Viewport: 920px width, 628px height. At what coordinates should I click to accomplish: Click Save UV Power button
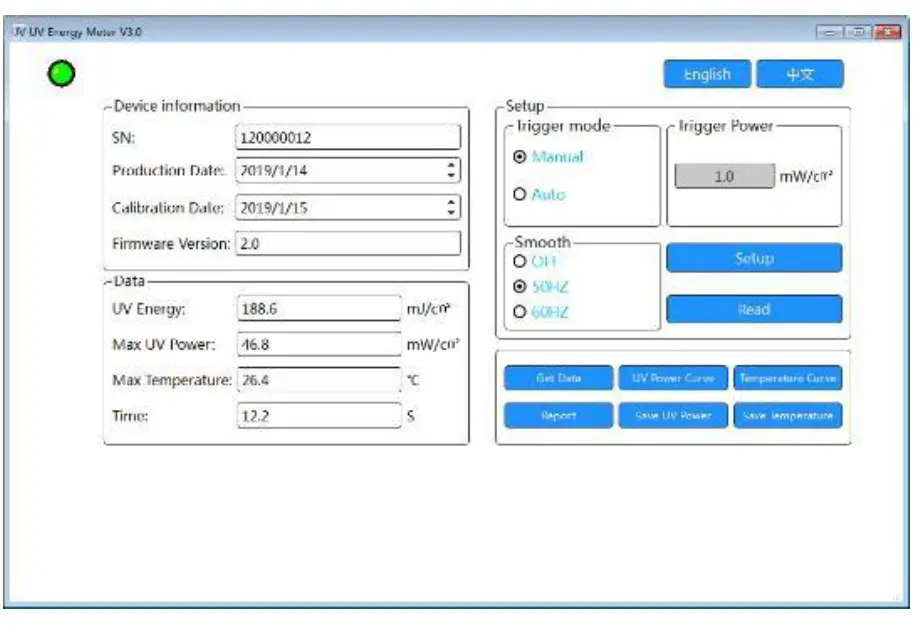(673, 416)
